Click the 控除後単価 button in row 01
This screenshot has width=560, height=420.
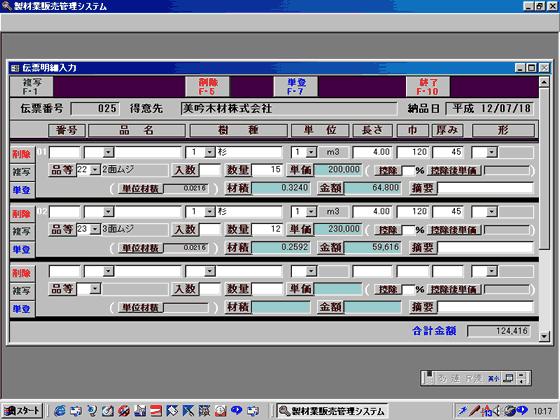[454, 170]
